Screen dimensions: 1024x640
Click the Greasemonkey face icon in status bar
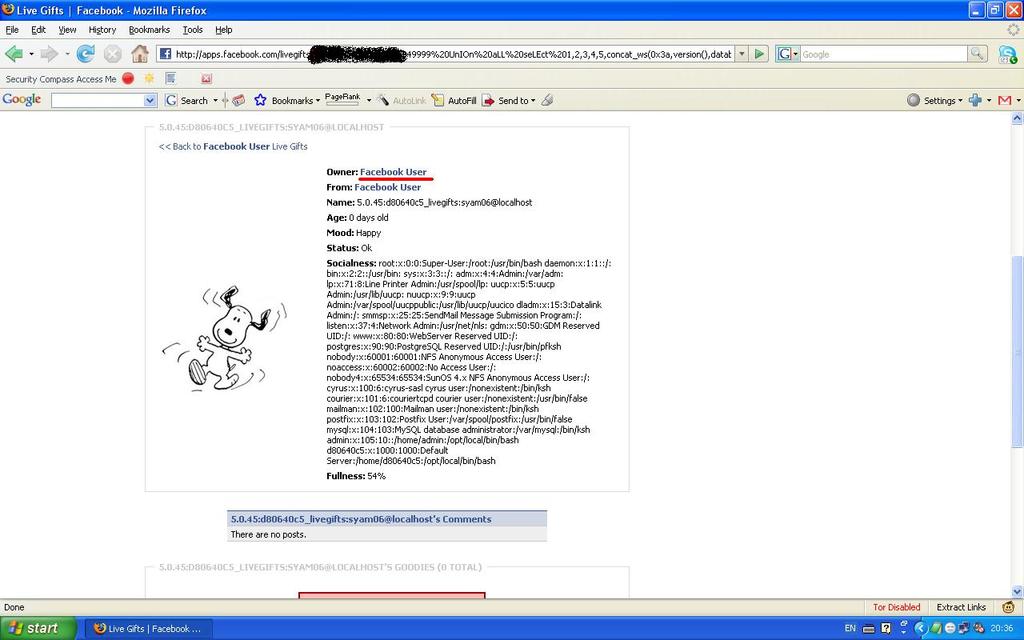tap(1009, 607)
